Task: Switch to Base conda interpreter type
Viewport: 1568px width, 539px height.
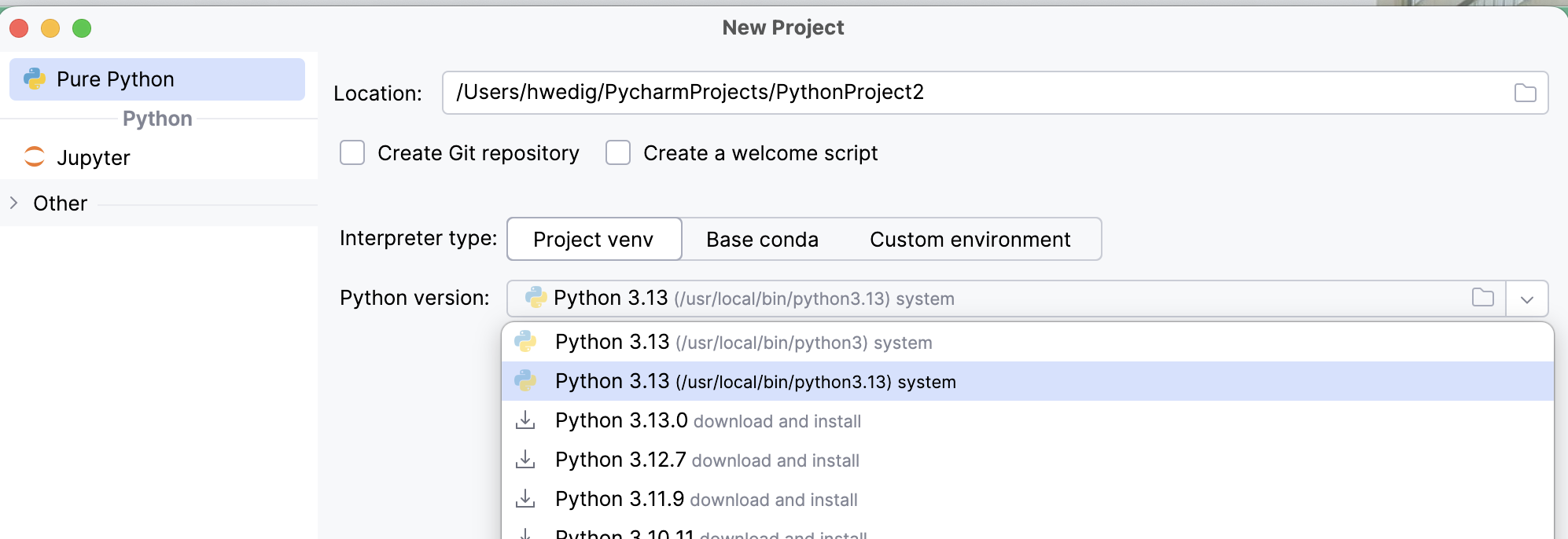Action: click(762, 239)
